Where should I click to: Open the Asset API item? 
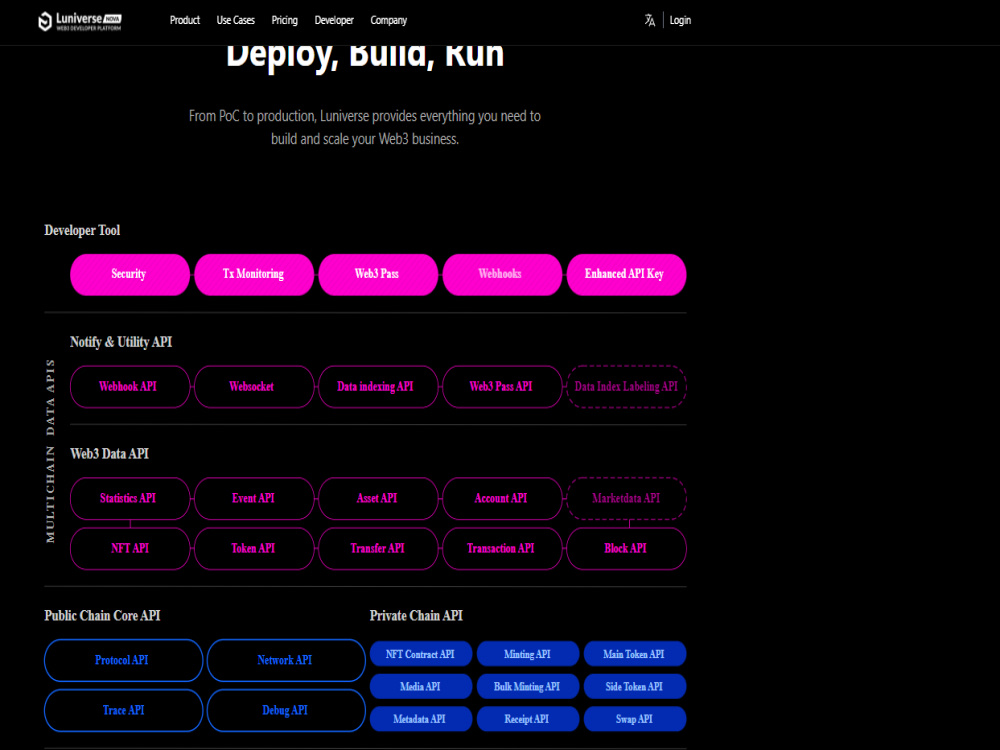(x=378, y=498)
